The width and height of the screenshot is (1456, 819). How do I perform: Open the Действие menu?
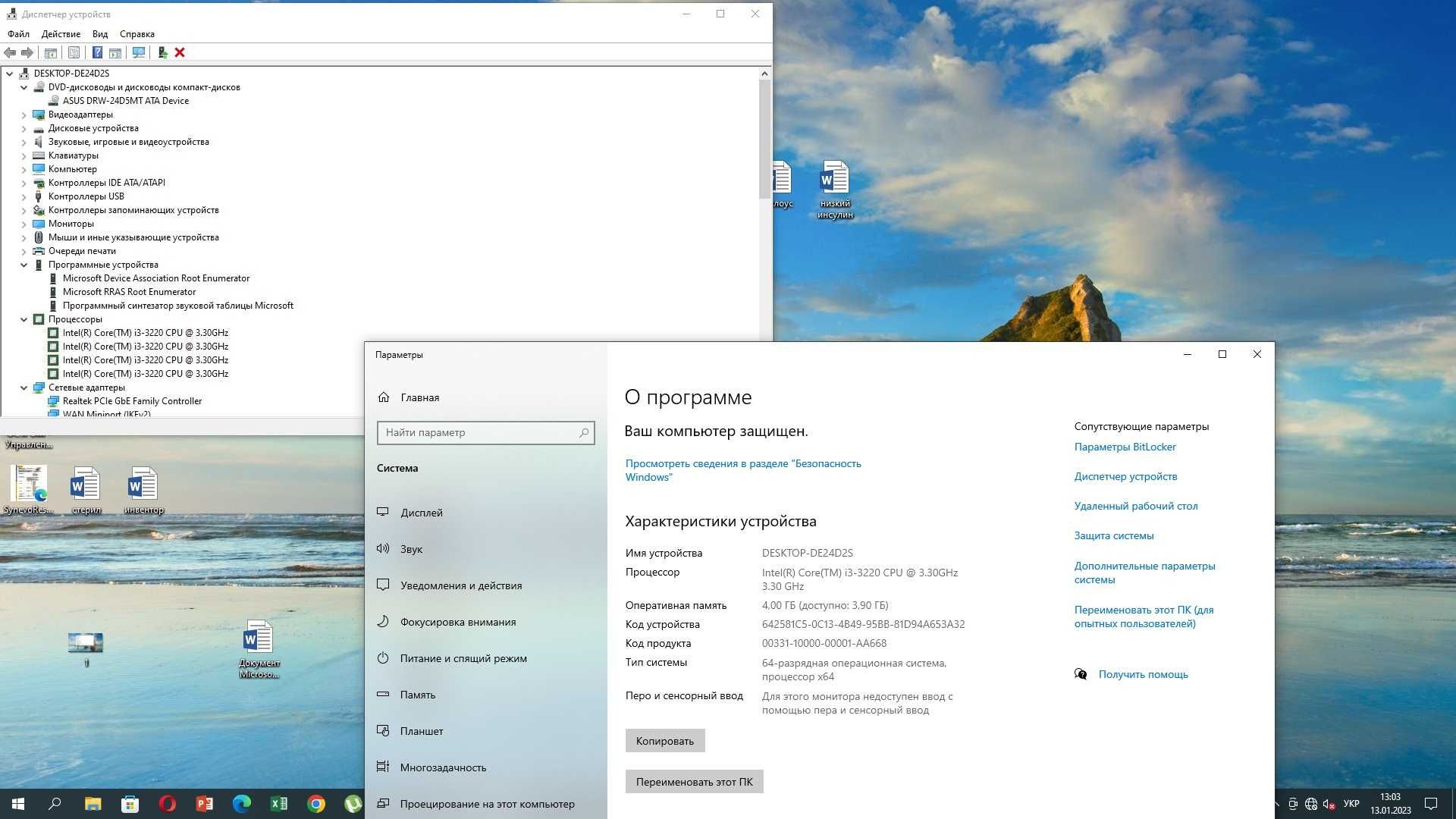[x=61, y=34]
